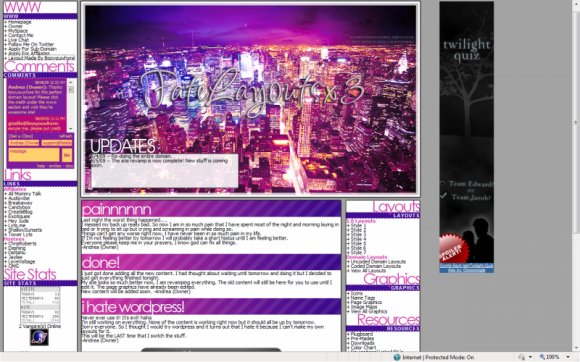
Task: Click the site stats counter table
Action: (40, 305)
